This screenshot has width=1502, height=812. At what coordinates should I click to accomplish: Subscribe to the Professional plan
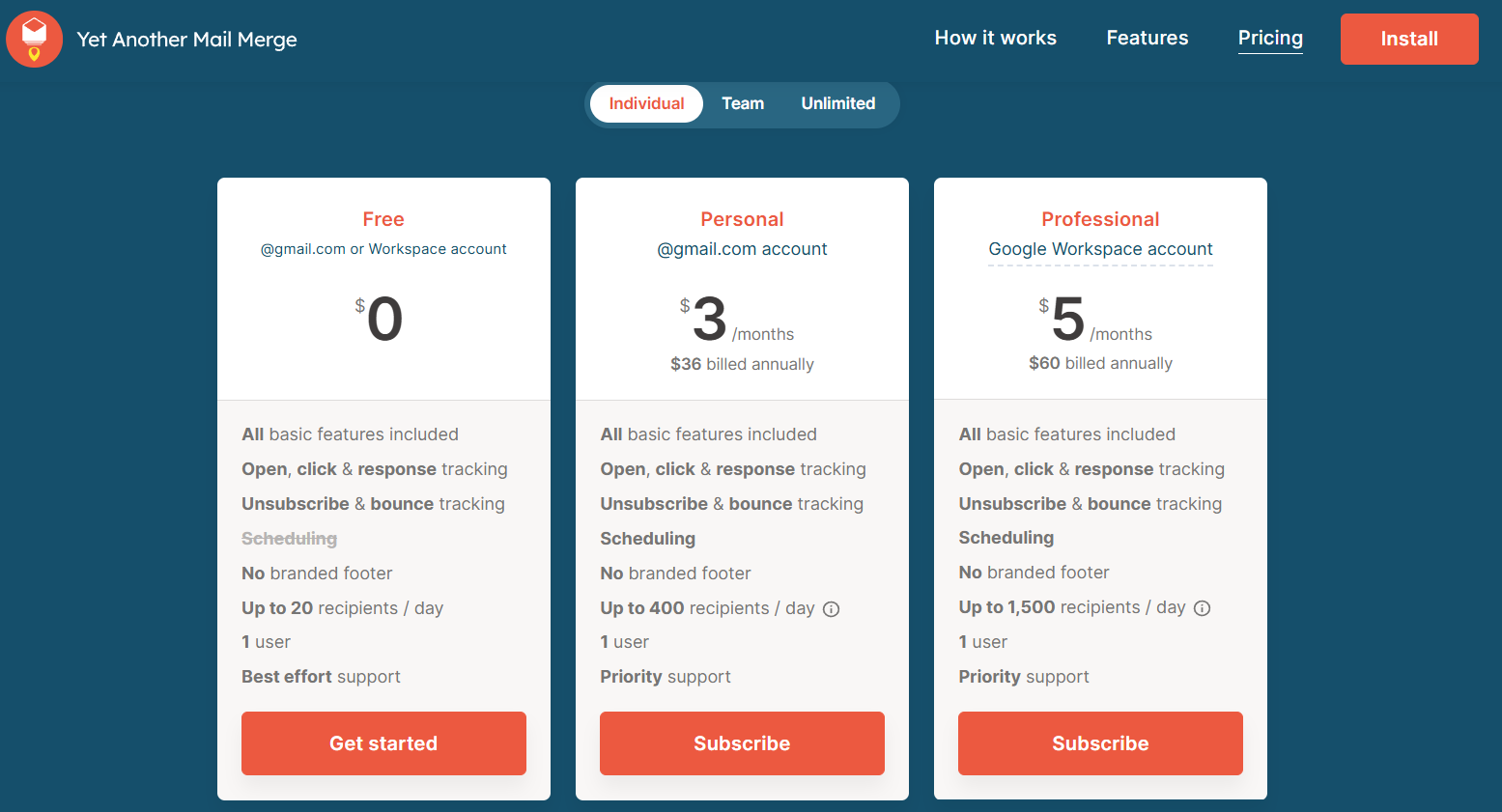click(x=1100, y=743)
